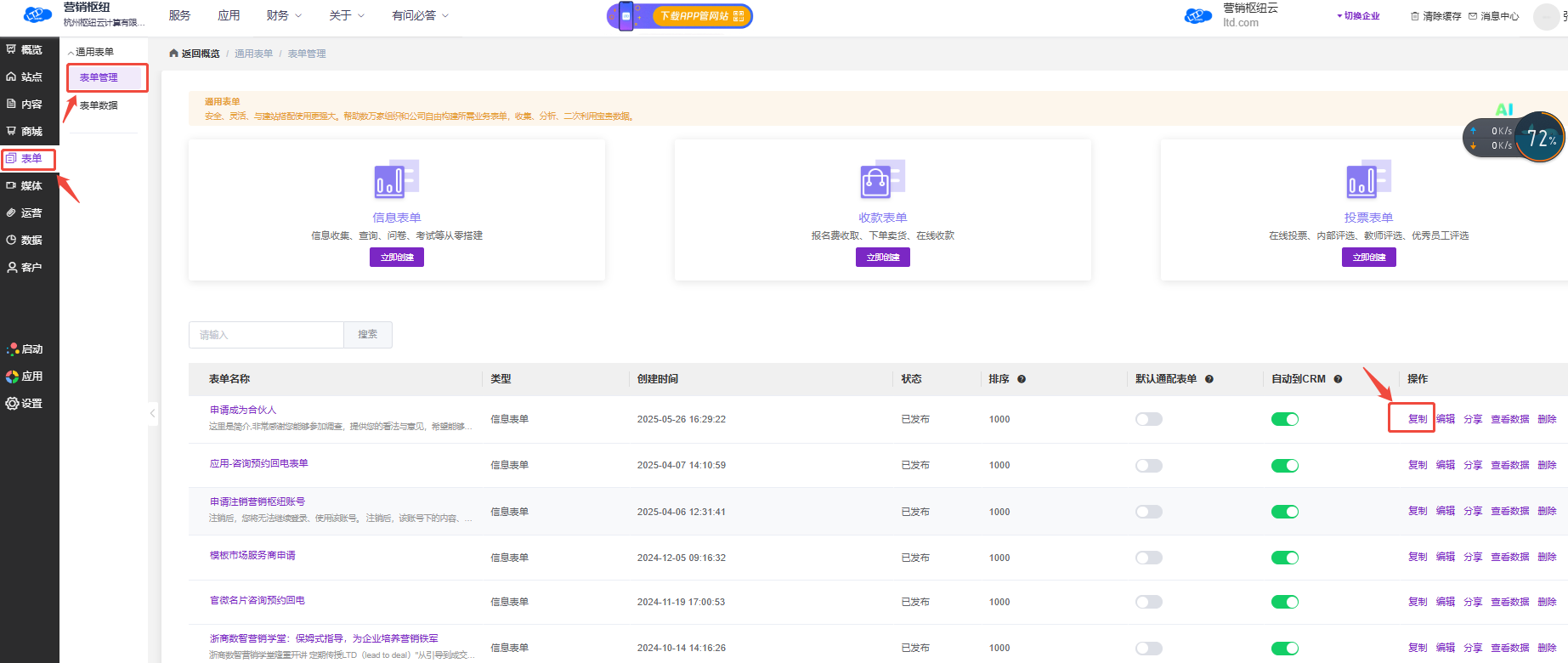1568x663 pixels.
Task: Expand the 财务 dropdown menu
Action: pyautogui.click(x=284, y=15)
